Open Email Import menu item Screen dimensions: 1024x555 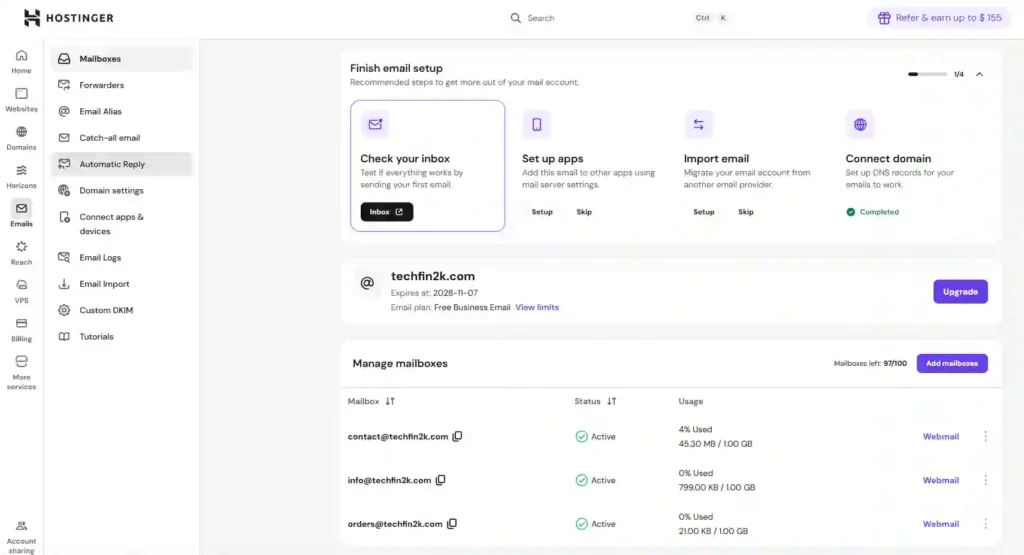[121, 284]
